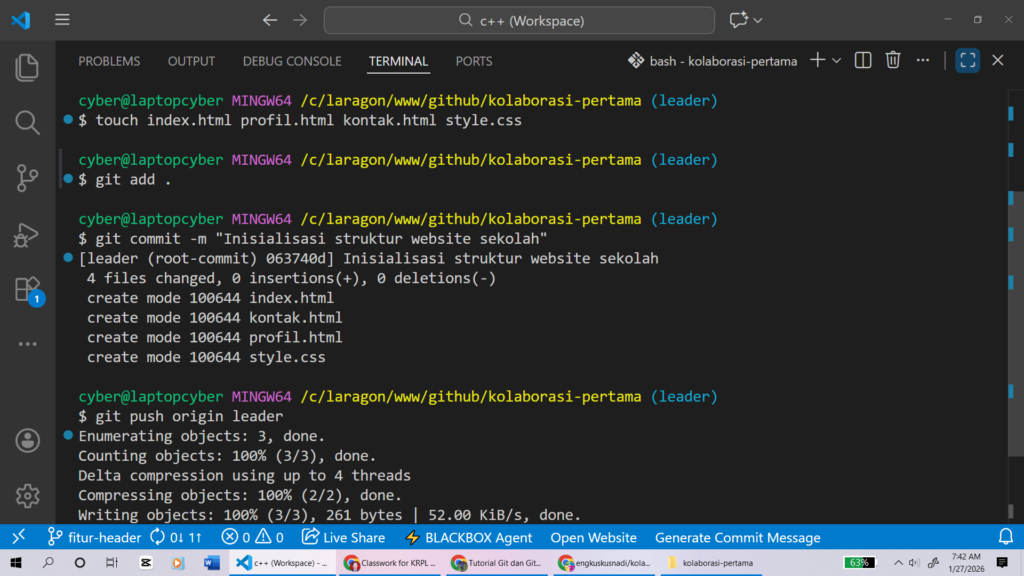
Task: Kill the terminal with trash icon
Action: (x=893, y=61)
